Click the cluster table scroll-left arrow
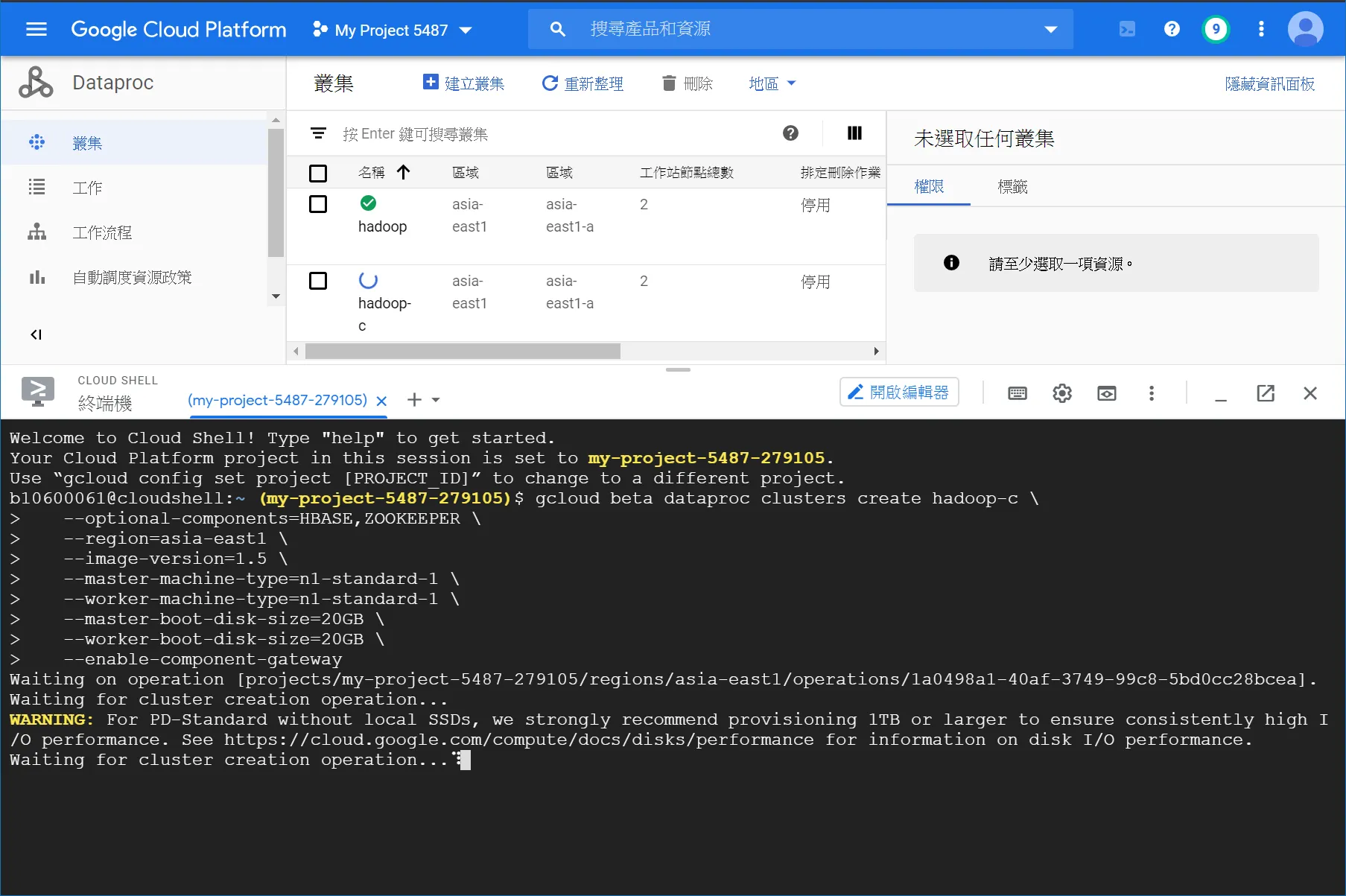 pos(296,351)
